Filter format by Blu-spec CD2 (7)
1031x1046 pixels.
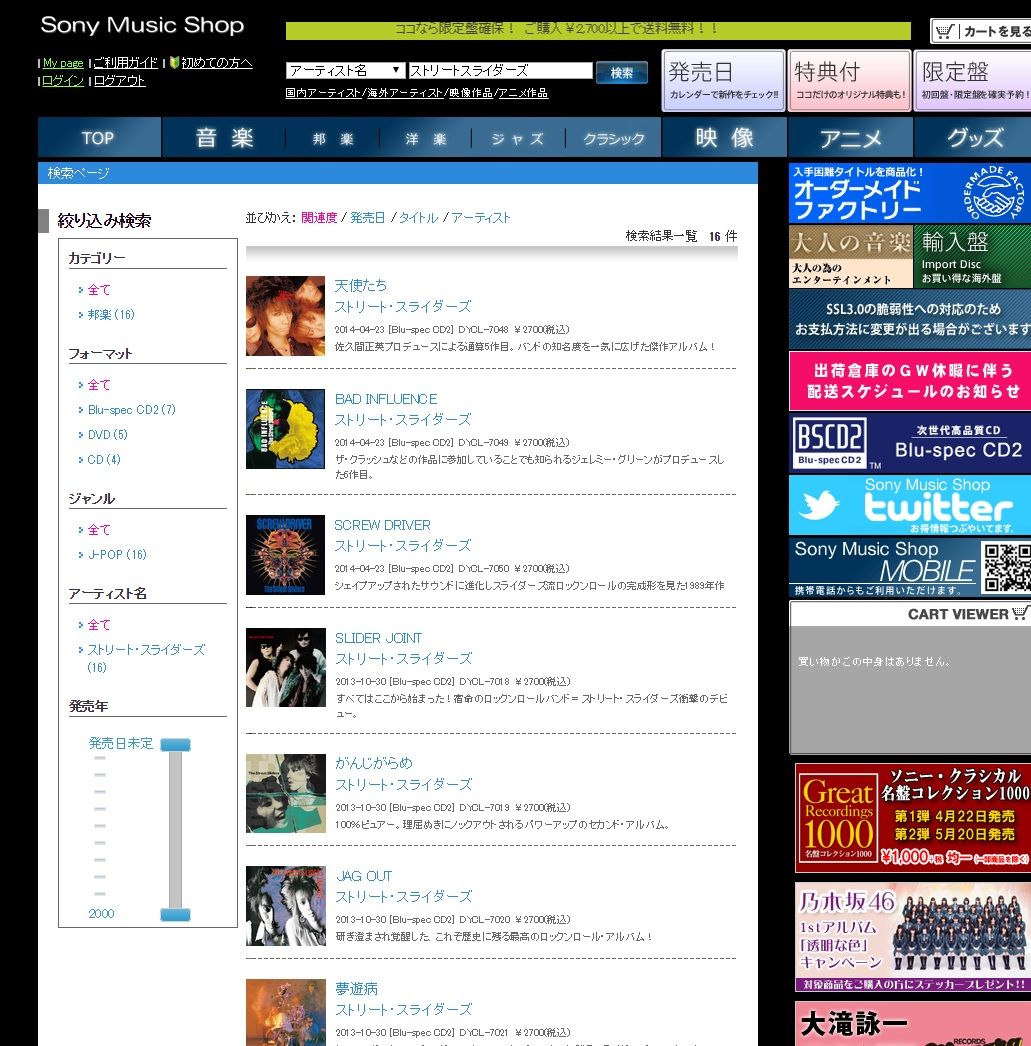(131, 410)
